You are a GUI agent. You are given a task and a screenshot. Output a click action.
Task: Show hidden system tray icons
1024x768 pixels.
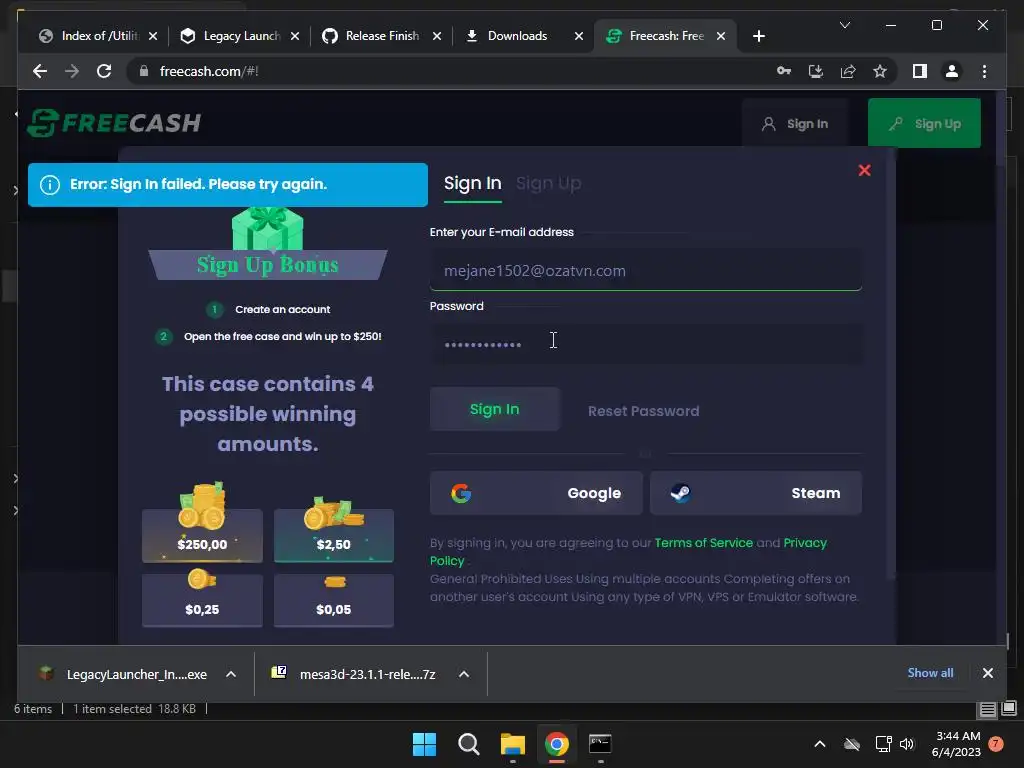[820, 744]
